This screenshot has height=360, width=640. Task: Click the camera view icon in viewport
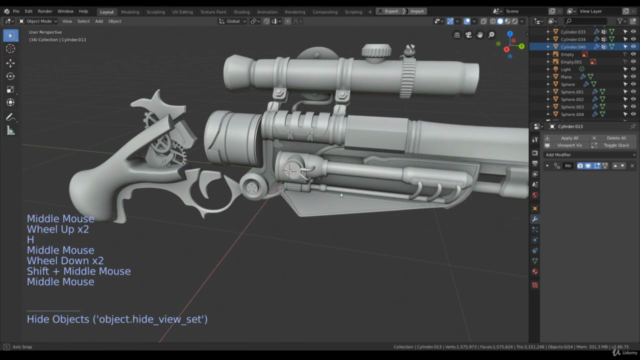pyautogui.click(x=469, y=35)
